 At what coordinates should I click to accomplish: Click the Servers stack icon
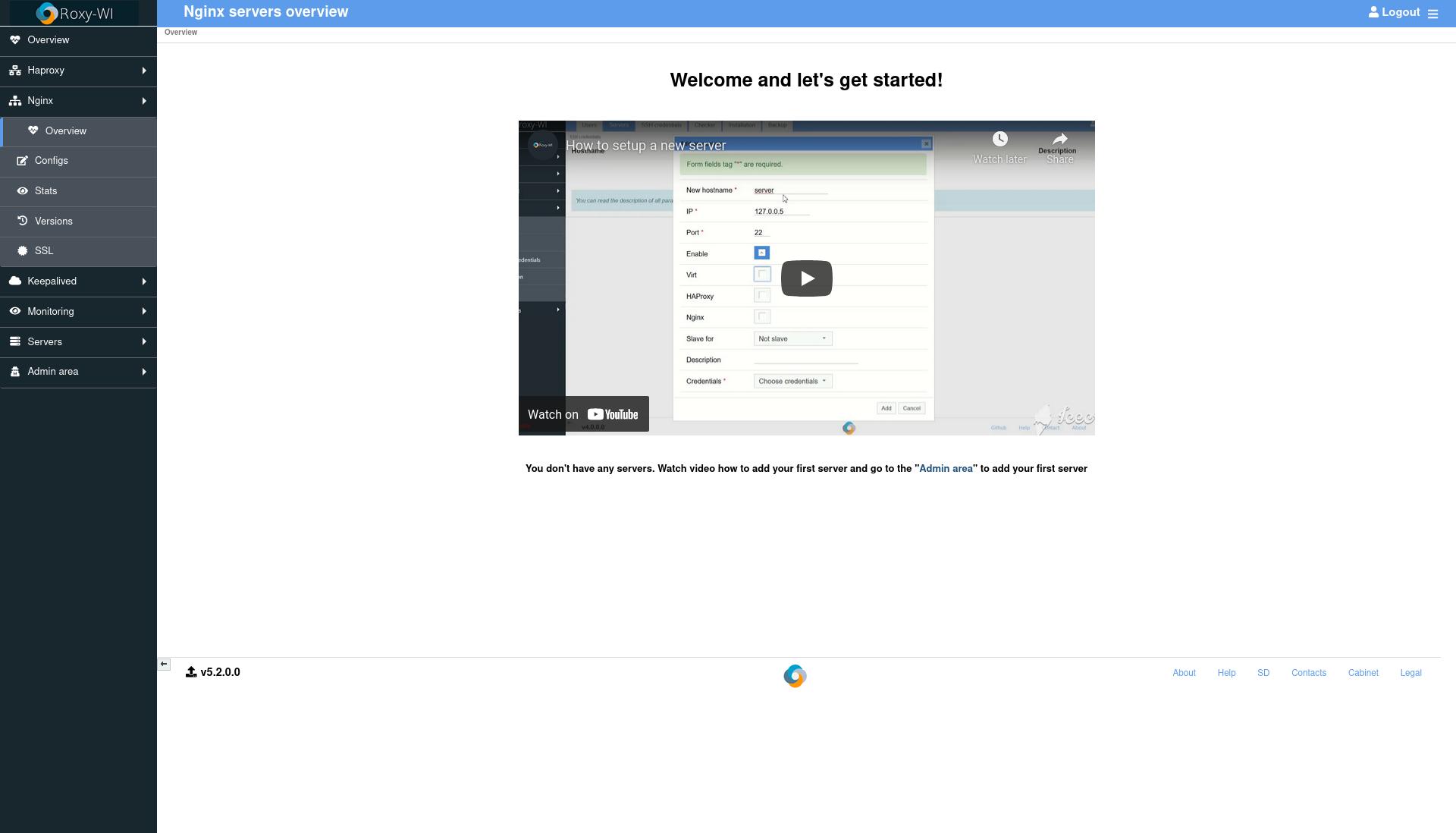coord(15,342)
